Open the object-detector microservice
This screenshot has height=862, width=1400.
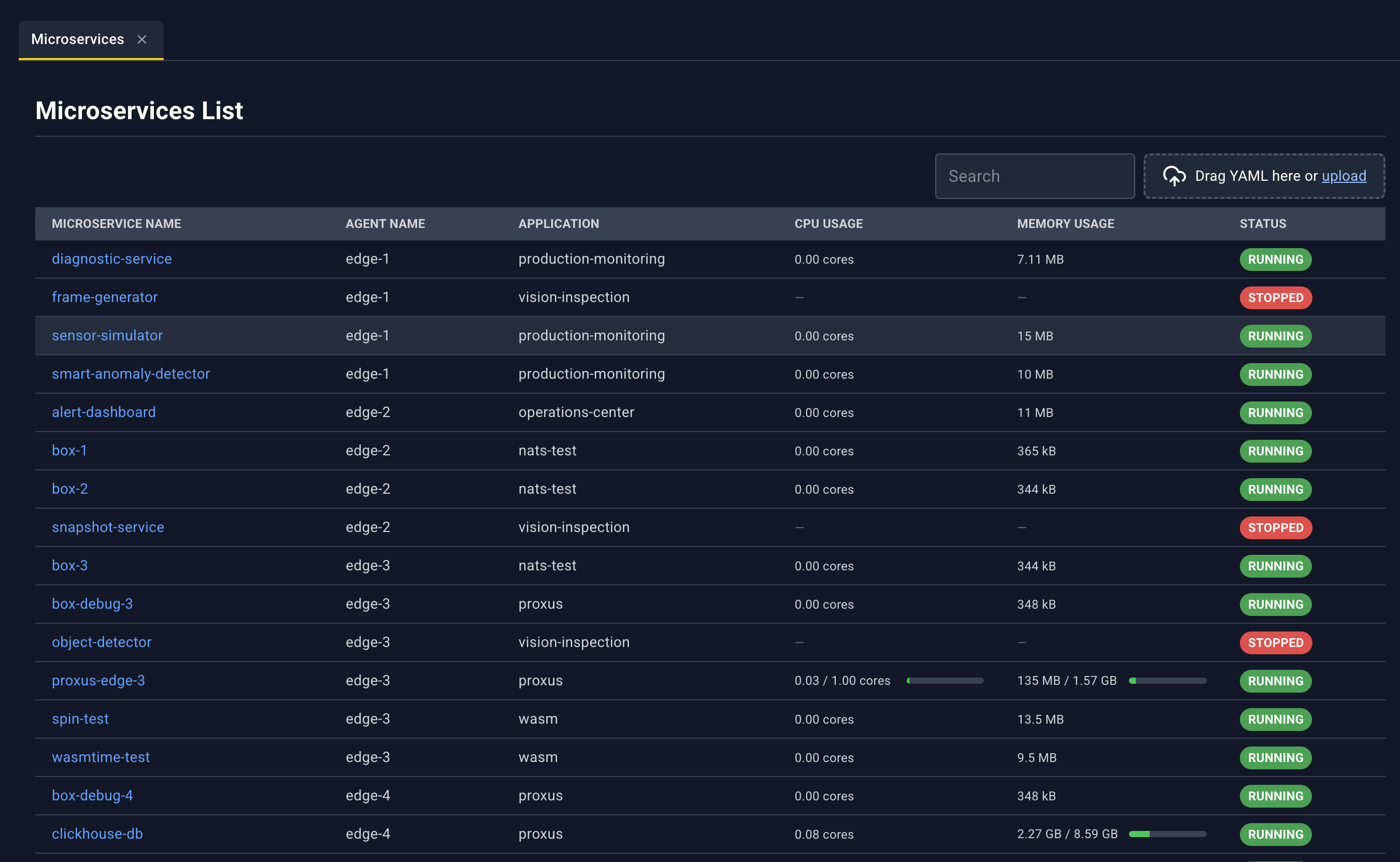tap(102, 642)
